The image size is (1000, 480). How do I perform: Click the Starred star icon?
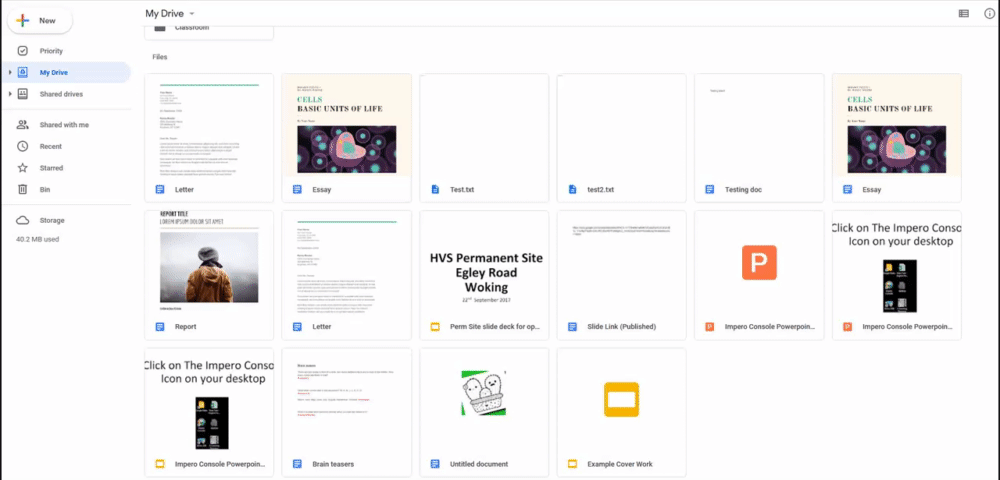pos(22,168)
